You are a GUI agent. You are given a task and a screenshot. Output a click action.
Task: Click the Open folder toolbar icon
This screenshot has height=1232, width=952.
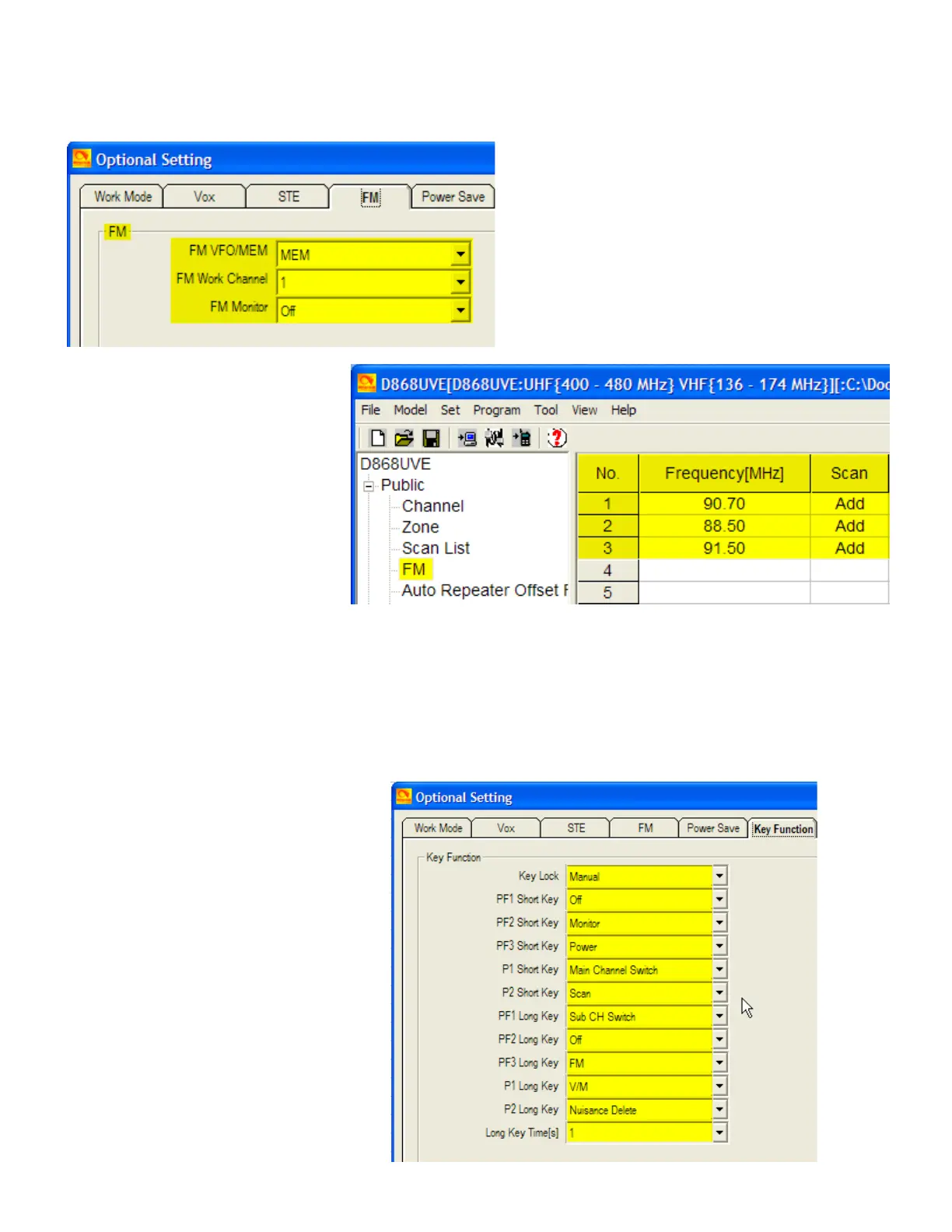[x=404, y=438]
